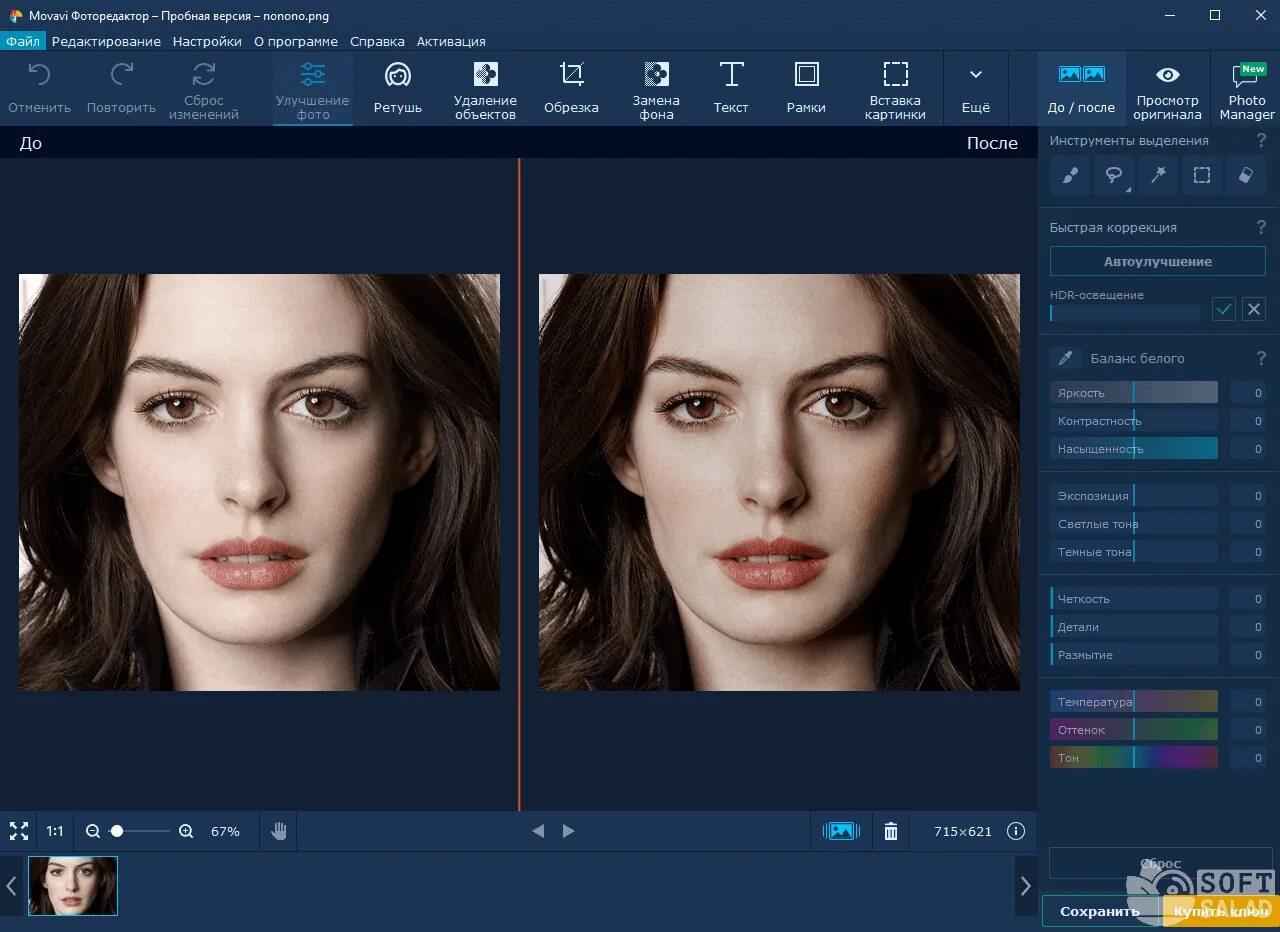Toggle Просмотр оригинала eye view

click(x=1168, y=88)
